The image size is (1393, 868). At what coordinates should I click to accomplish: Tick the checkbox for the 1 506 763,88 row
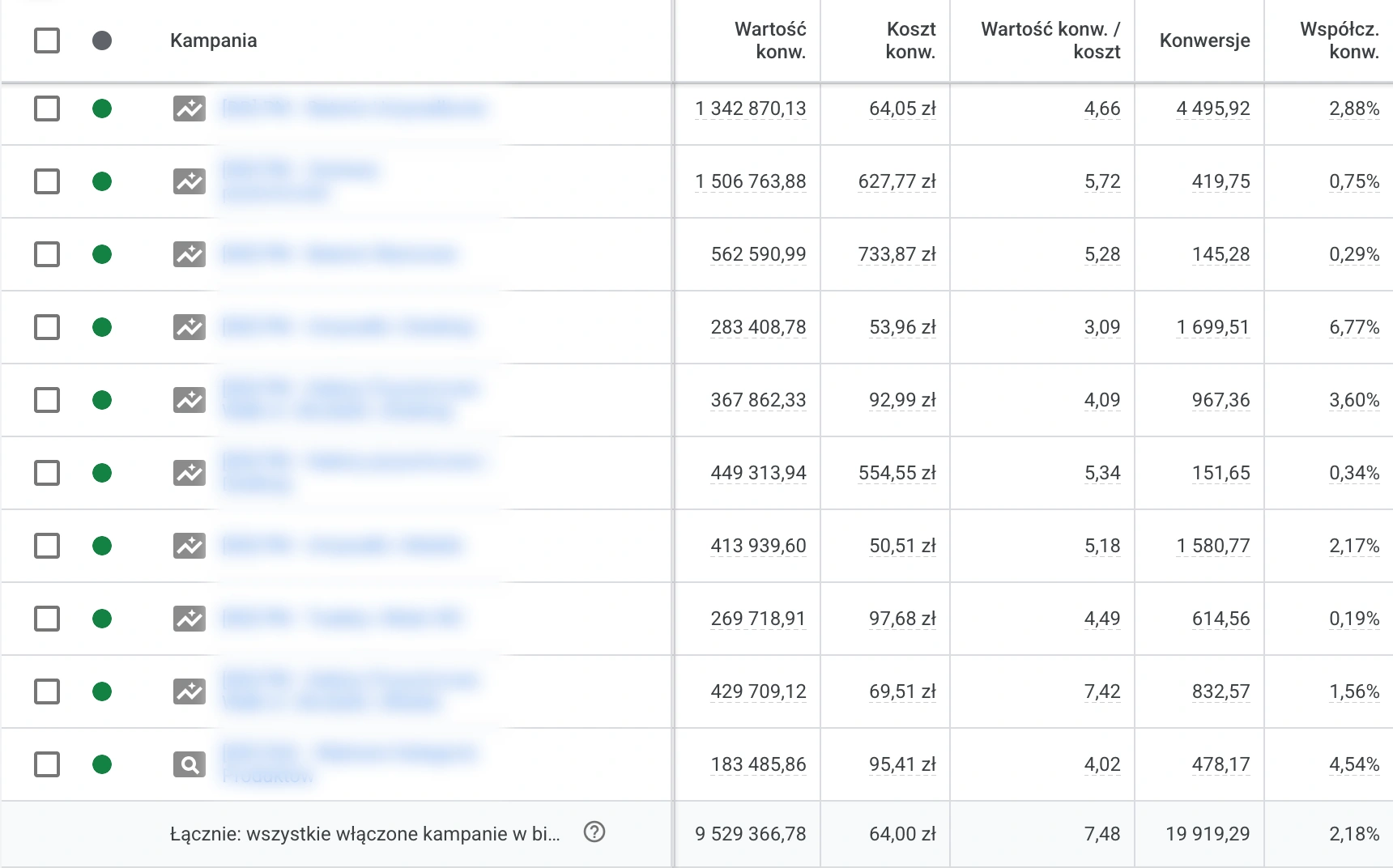tap(47, 181)
